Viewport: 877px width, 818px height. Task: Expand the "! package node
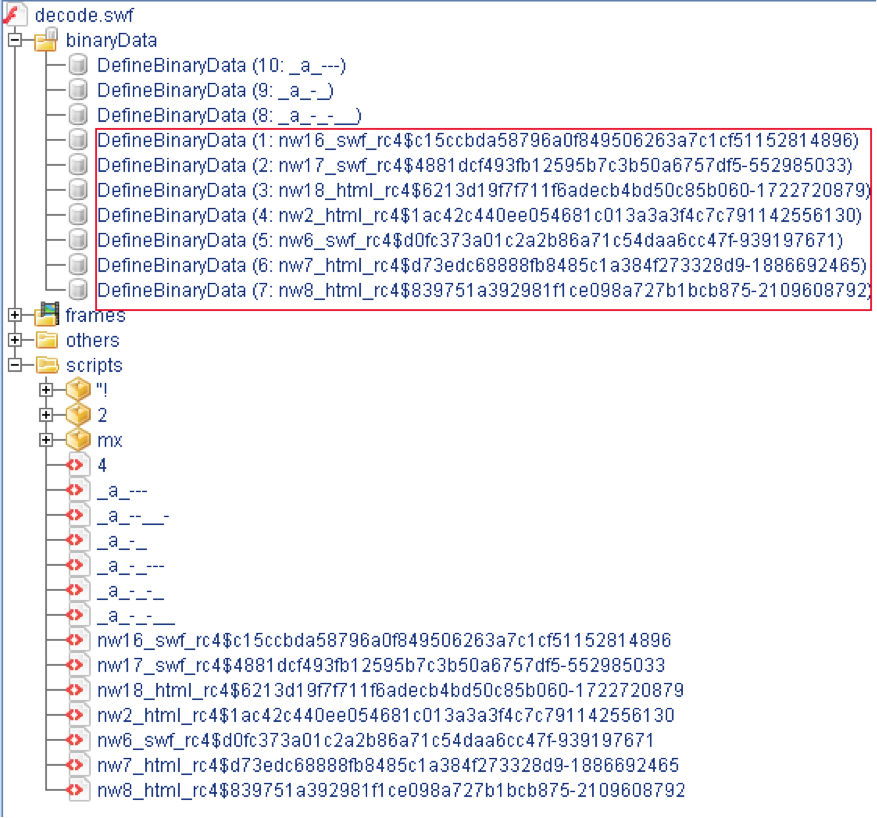point(46,390)
